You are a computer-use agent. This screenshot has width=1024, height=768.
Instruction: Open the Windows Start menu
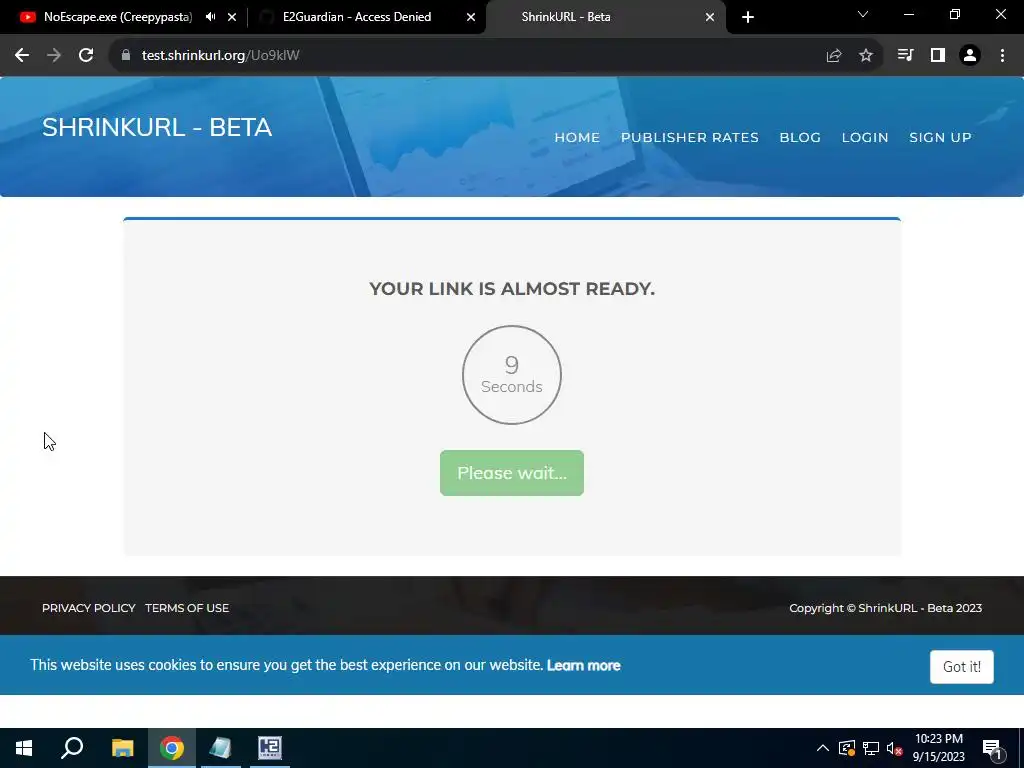click(24, 748)
